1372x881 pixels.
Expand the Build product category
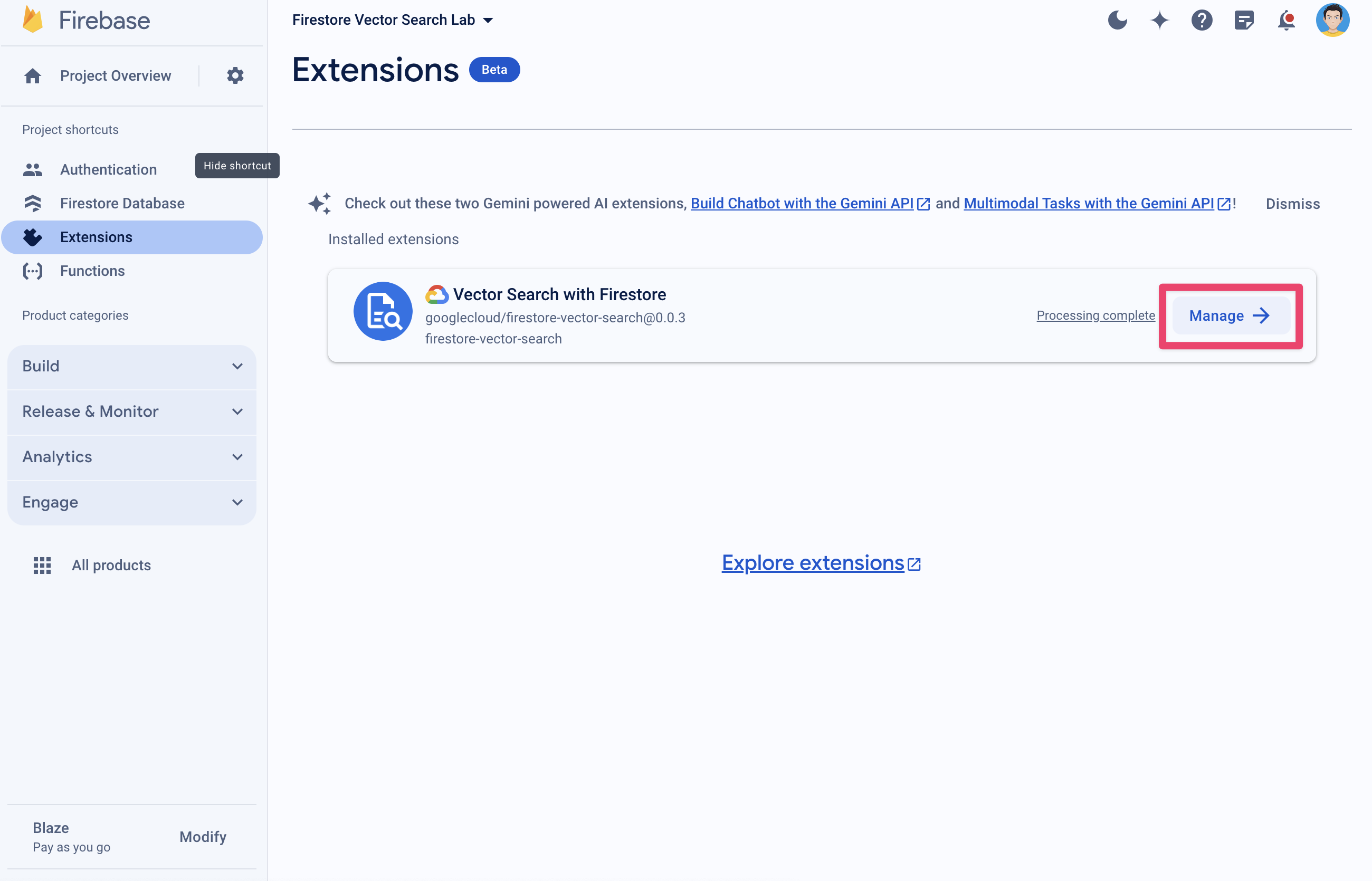(x=133, y=365)
